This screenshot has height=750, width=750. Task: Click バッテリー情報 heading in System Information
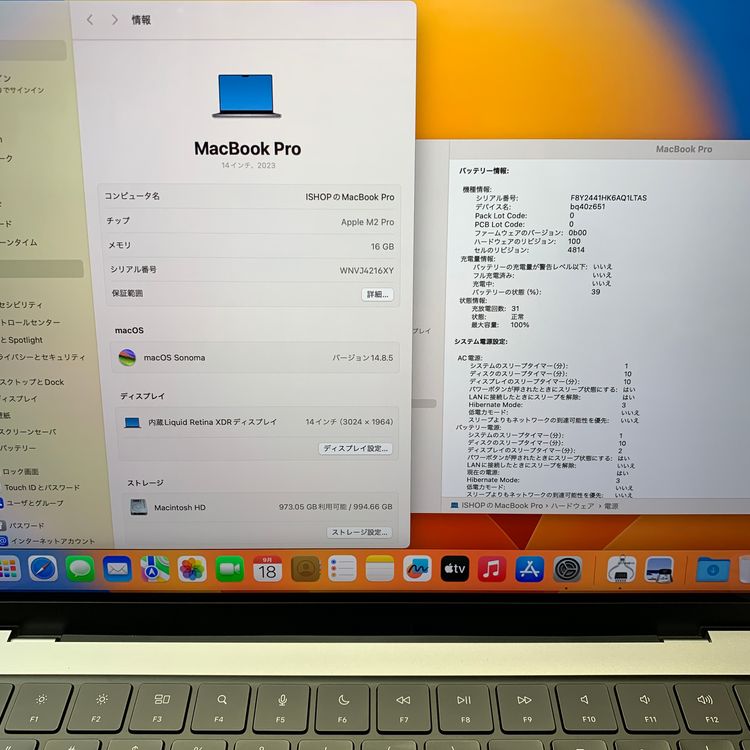point(484,171)
